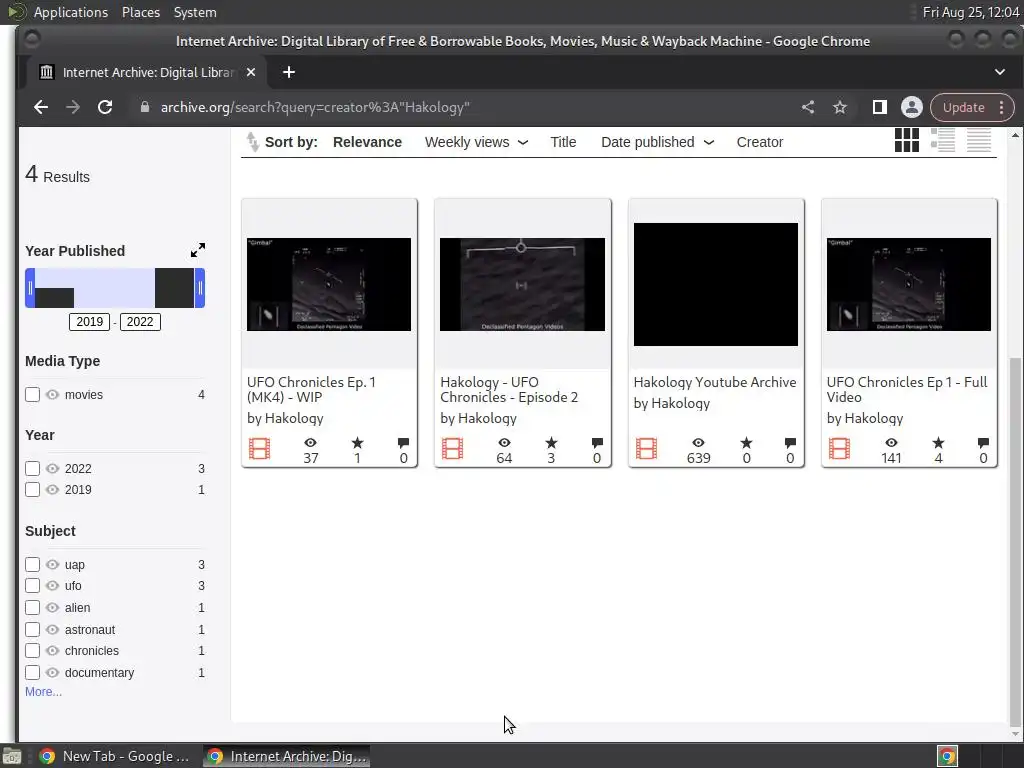This screenshot has height=768, width=1024.
Task: Share this page via the share icon
Action: (x=808, y=107)
